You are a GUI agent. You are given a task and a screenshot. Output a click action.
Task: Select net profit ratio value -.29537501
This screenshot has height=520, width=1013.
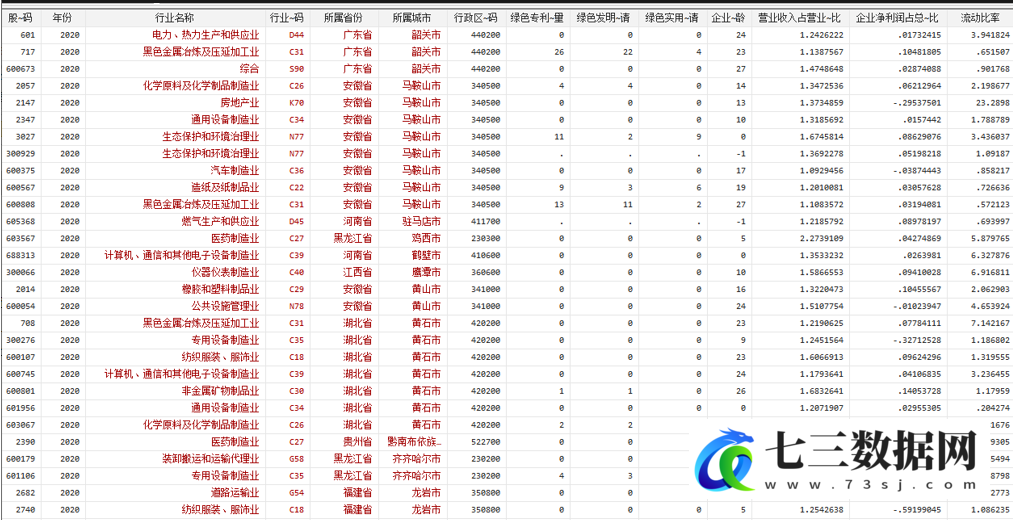pyautogui.click(x=916, y=102)
